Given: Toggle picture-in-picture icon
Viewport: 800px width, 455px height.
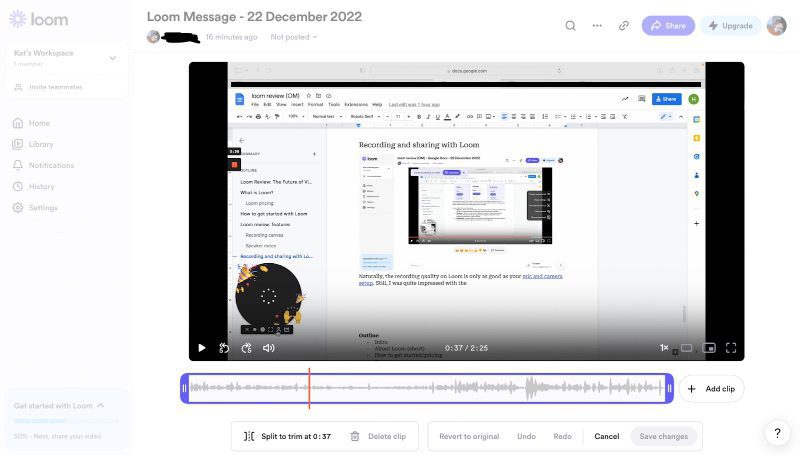Looking at the screenshot, I should pos(709,348).
